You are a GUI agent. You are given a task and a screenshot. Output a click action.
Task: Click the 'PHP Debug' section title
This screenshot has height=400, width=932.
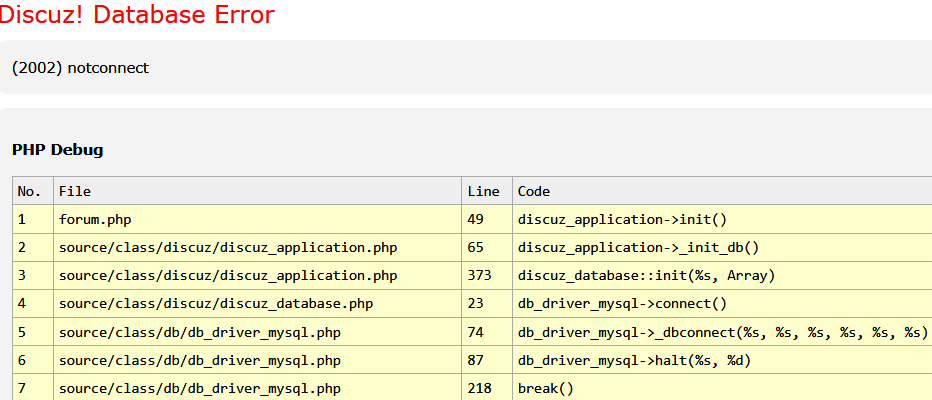[x=58, y=150]
